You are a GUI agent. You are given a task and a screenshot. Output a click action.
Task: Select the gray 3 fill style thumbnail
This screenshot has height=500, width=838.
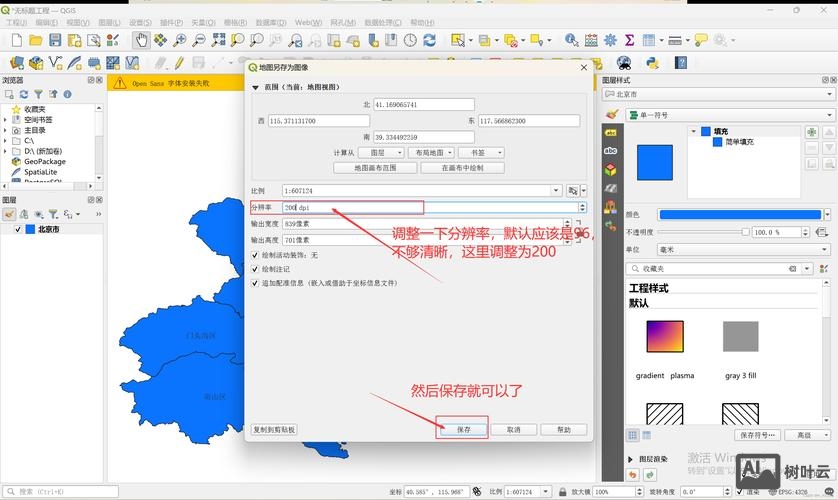[x=741, y=337]
